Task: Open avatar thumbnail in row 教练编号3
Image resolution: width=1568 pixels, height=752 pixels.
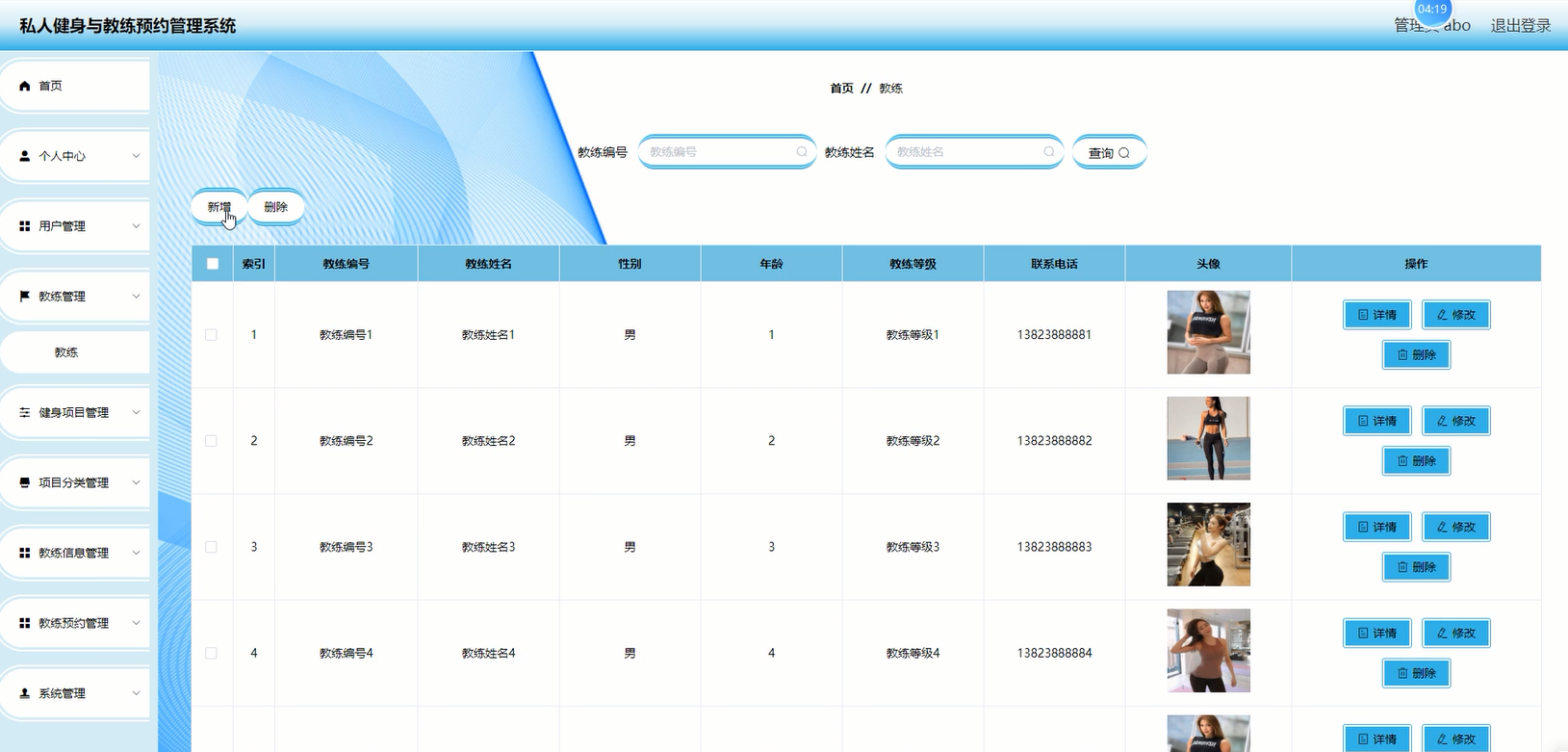Action: click(1208, 544)
